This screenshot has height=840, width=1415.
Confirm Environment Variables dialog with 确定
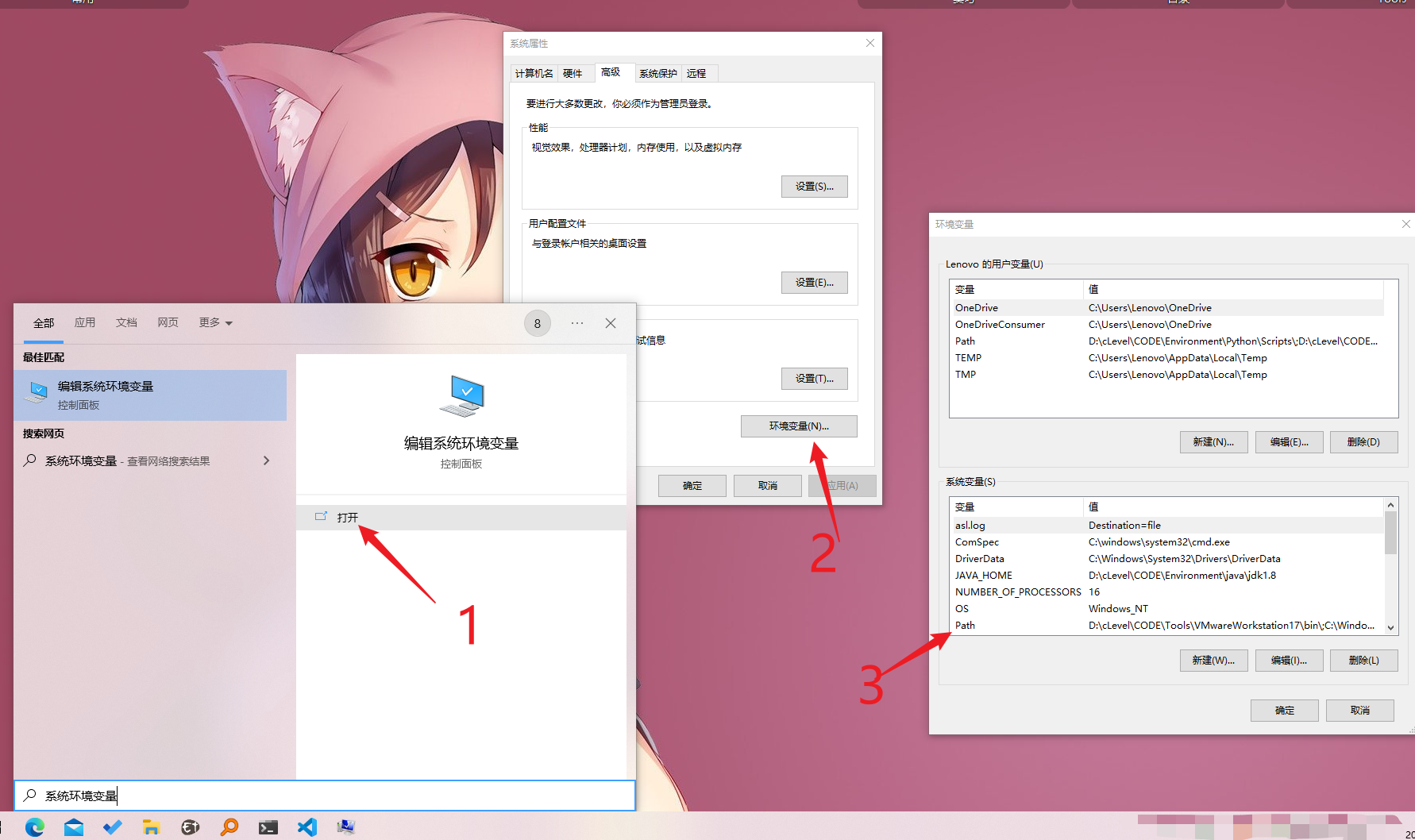[x=1285, y=711]
